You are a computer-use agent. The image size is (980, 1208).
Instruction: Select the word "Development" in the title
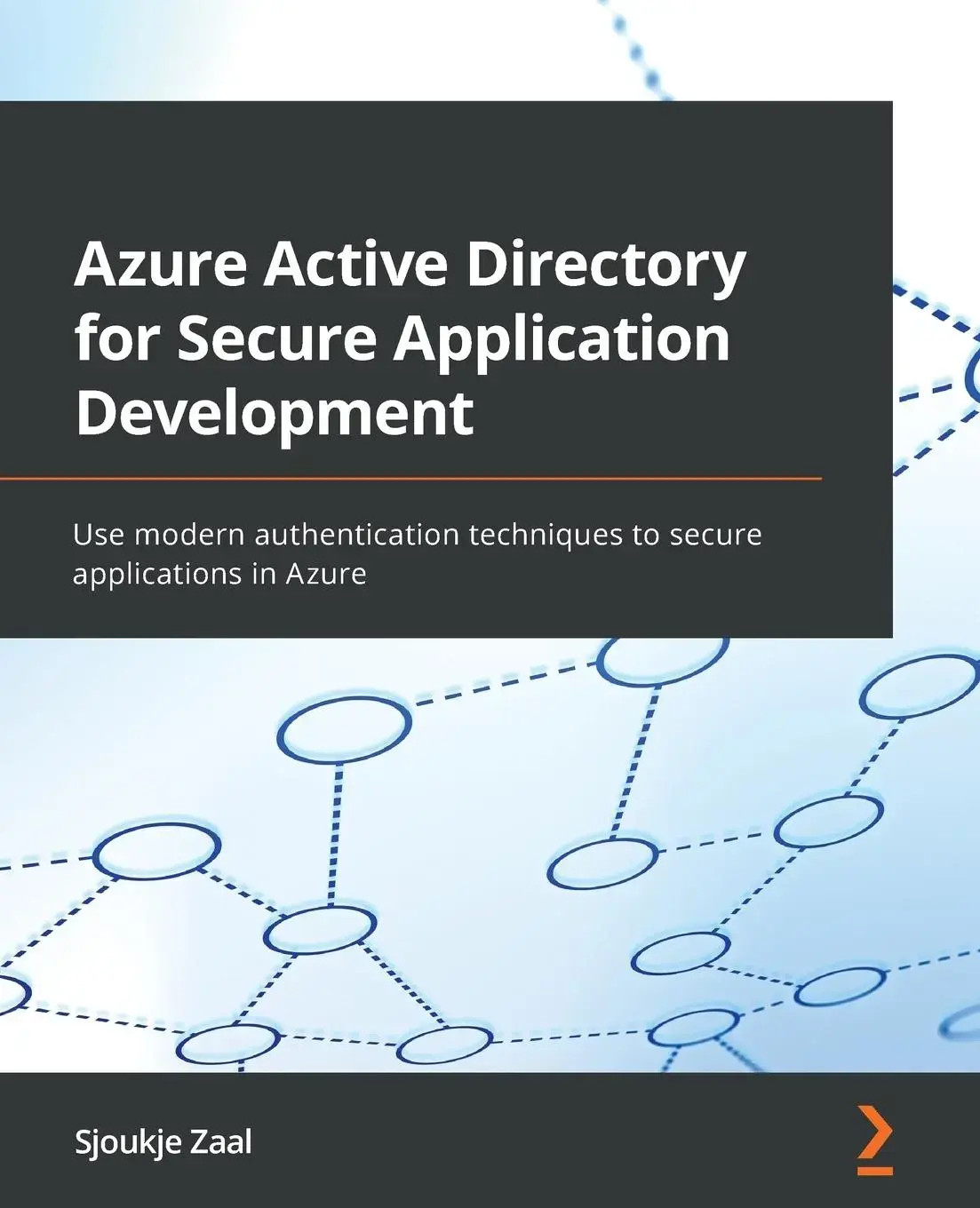click(x=275, y=412)
